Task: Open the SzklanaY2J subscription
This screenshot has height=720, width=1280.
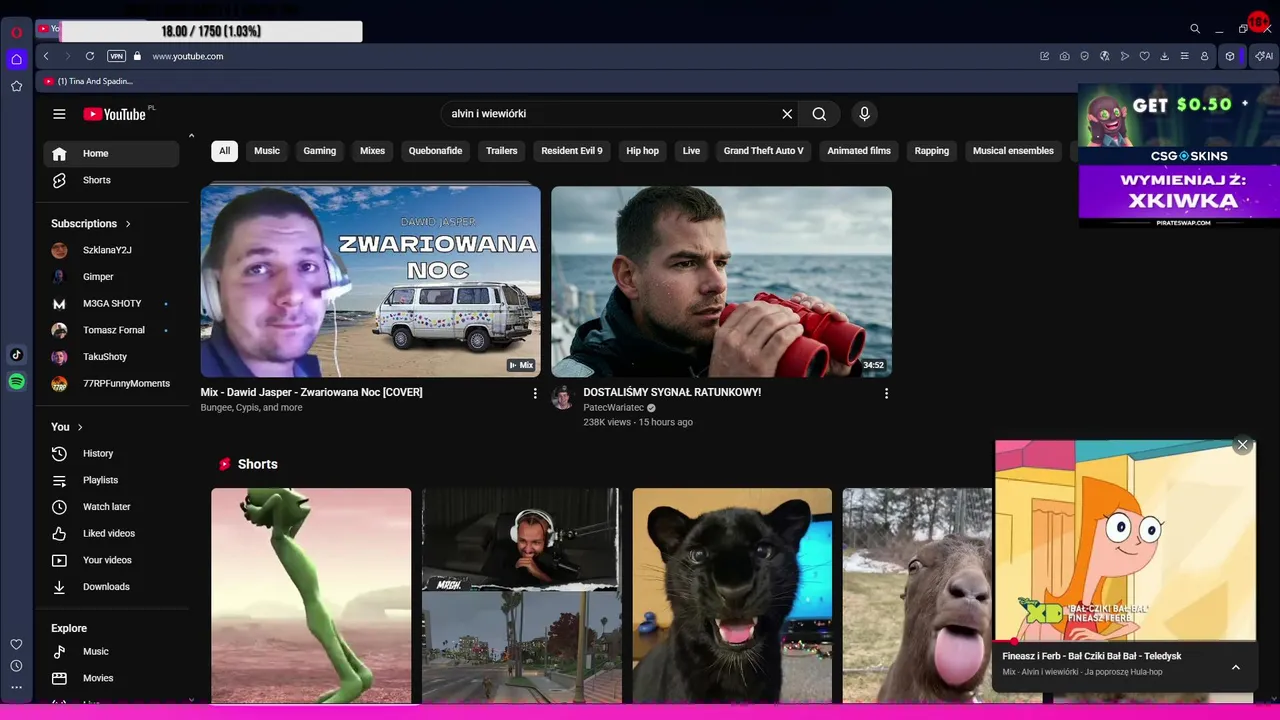Action: point(111,250)
